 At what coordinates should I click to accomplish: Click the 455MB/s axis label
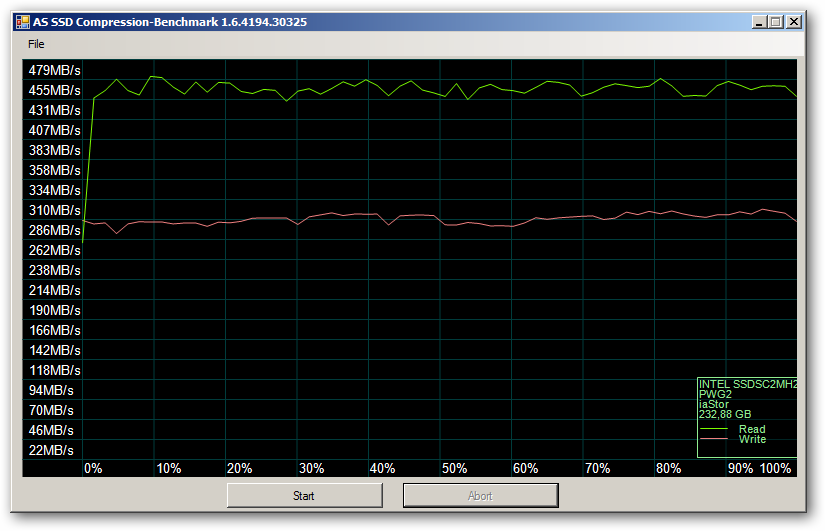click(x=55, y=91)
